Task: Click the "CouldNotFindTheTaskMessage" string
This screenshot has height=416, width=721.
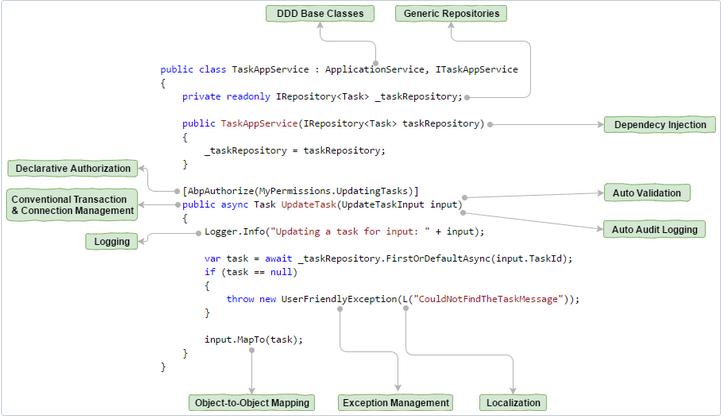Action: (x=488, y=299)
